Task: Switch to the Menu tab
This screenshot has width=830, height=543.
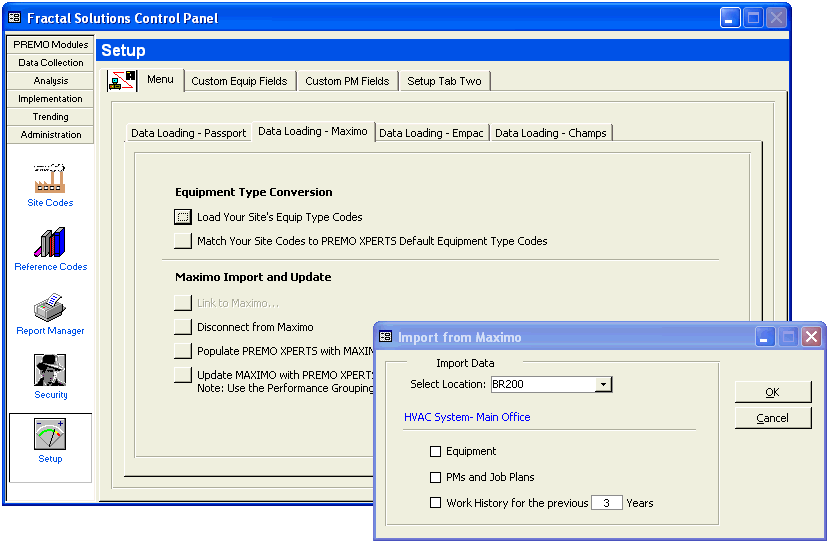Action: coord(160,79)
